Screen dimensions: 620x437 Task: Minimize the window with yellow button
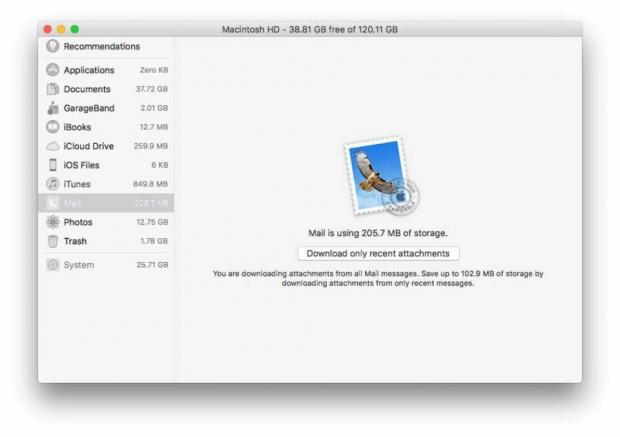pos(60,29)
